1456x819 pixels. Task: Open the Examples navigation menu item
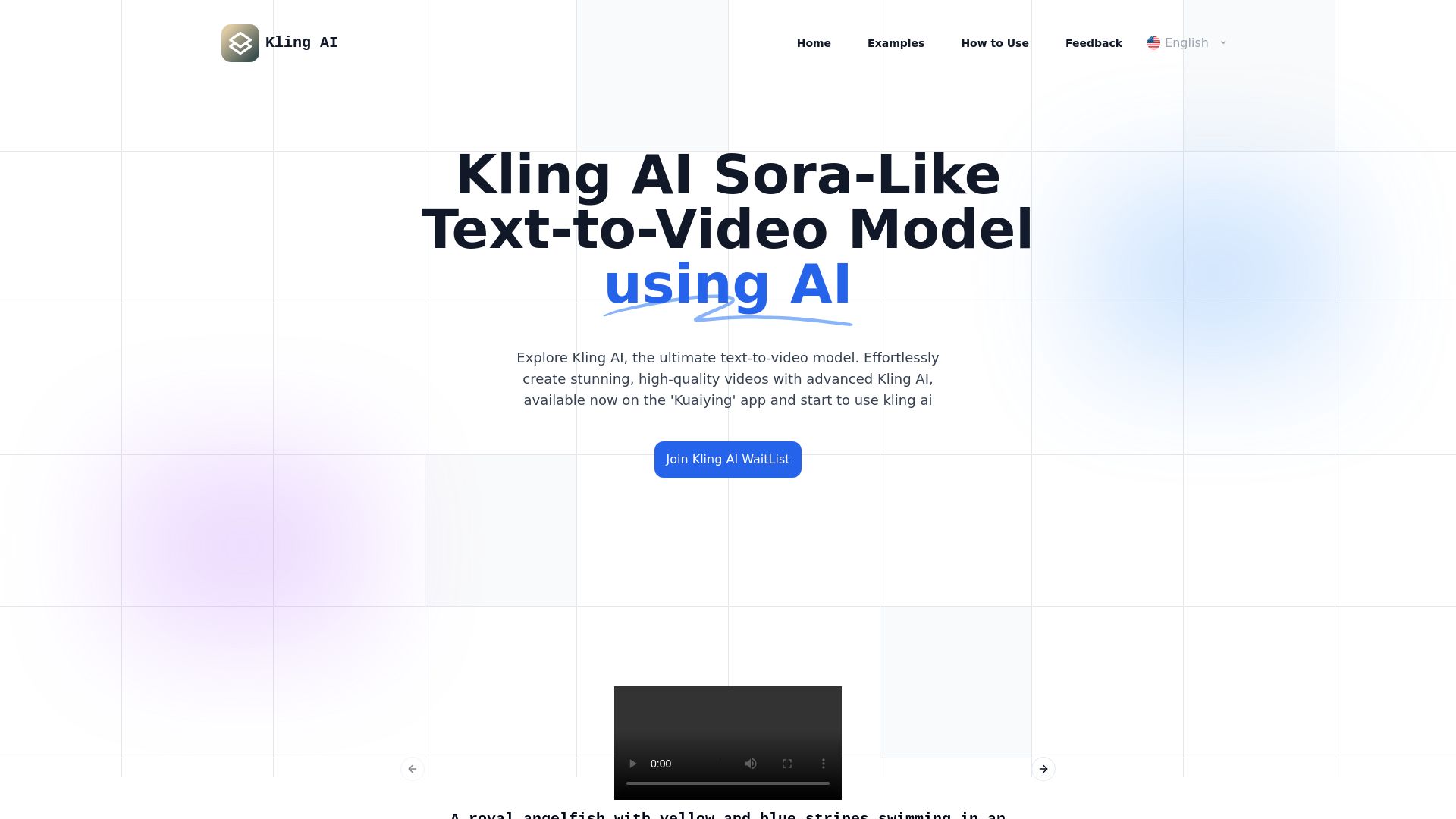coord(895,42)
